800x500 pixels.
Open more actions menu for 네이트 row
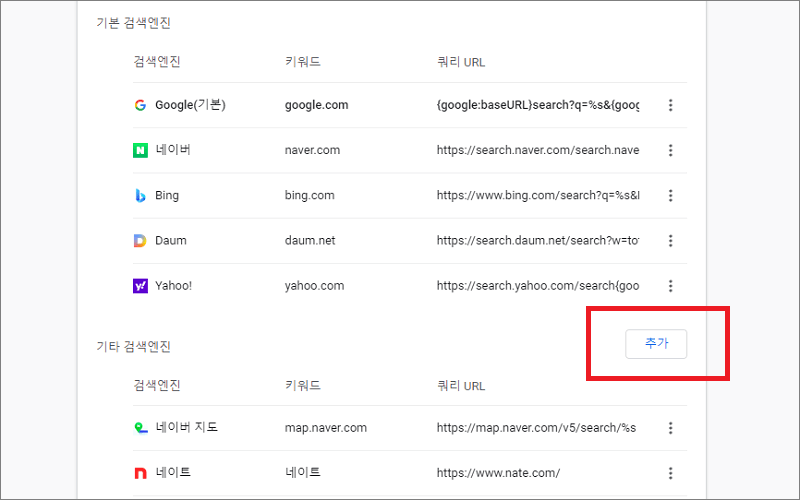click(670, 473)
